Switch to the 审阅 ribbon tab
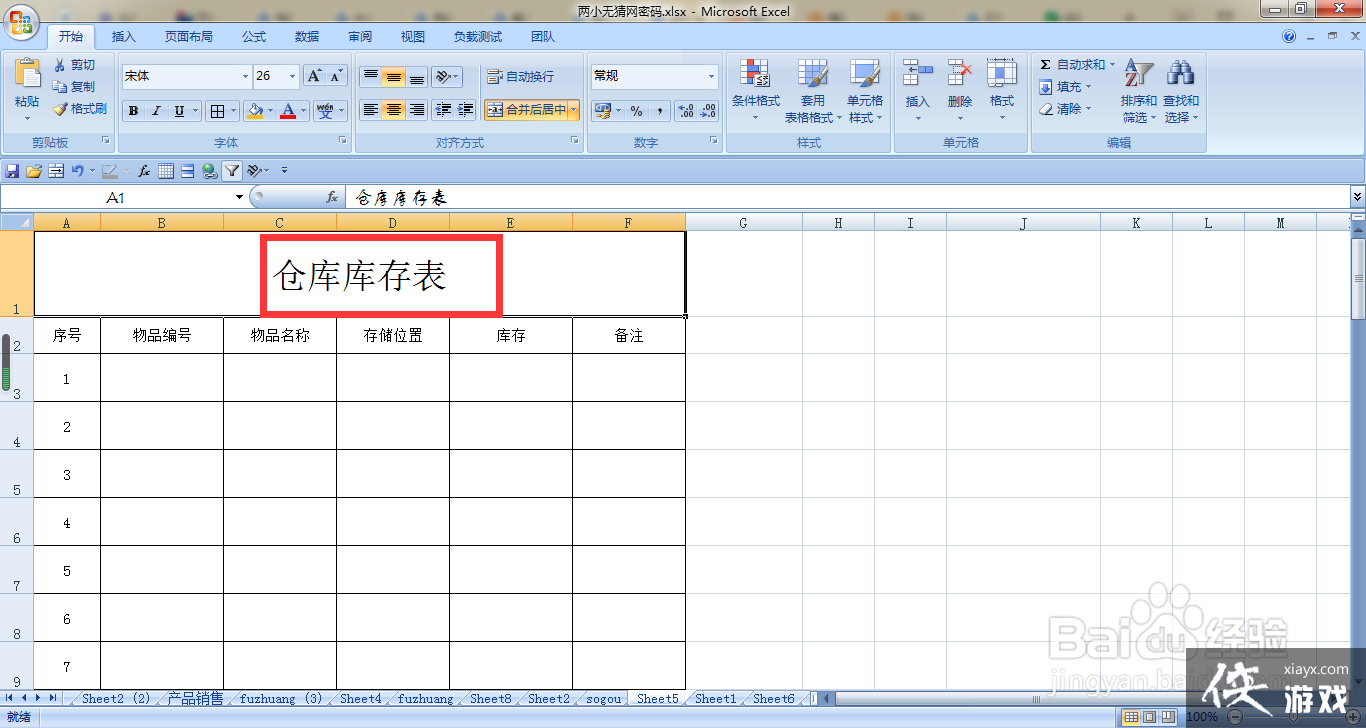Image resolution: width=1366 pixels, height=728 pixels. [x=360, y=37]
